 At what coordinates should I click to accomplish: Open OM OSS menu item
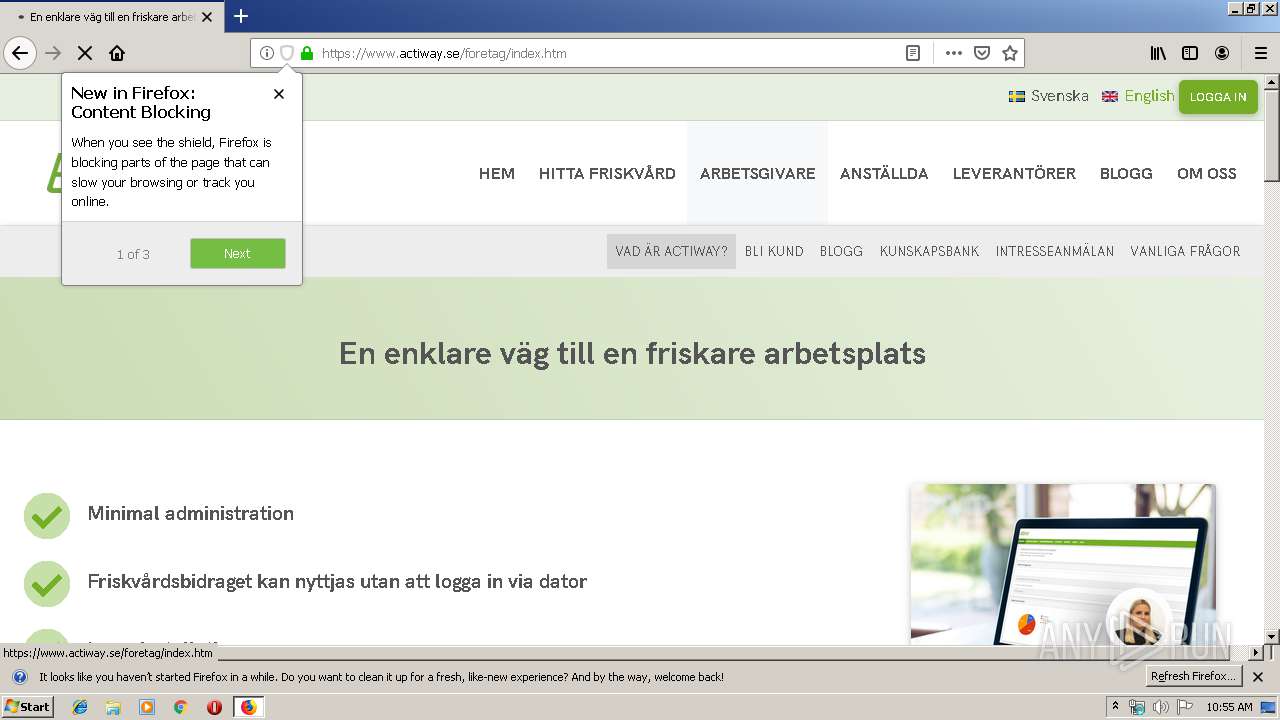pos(1207,174)
